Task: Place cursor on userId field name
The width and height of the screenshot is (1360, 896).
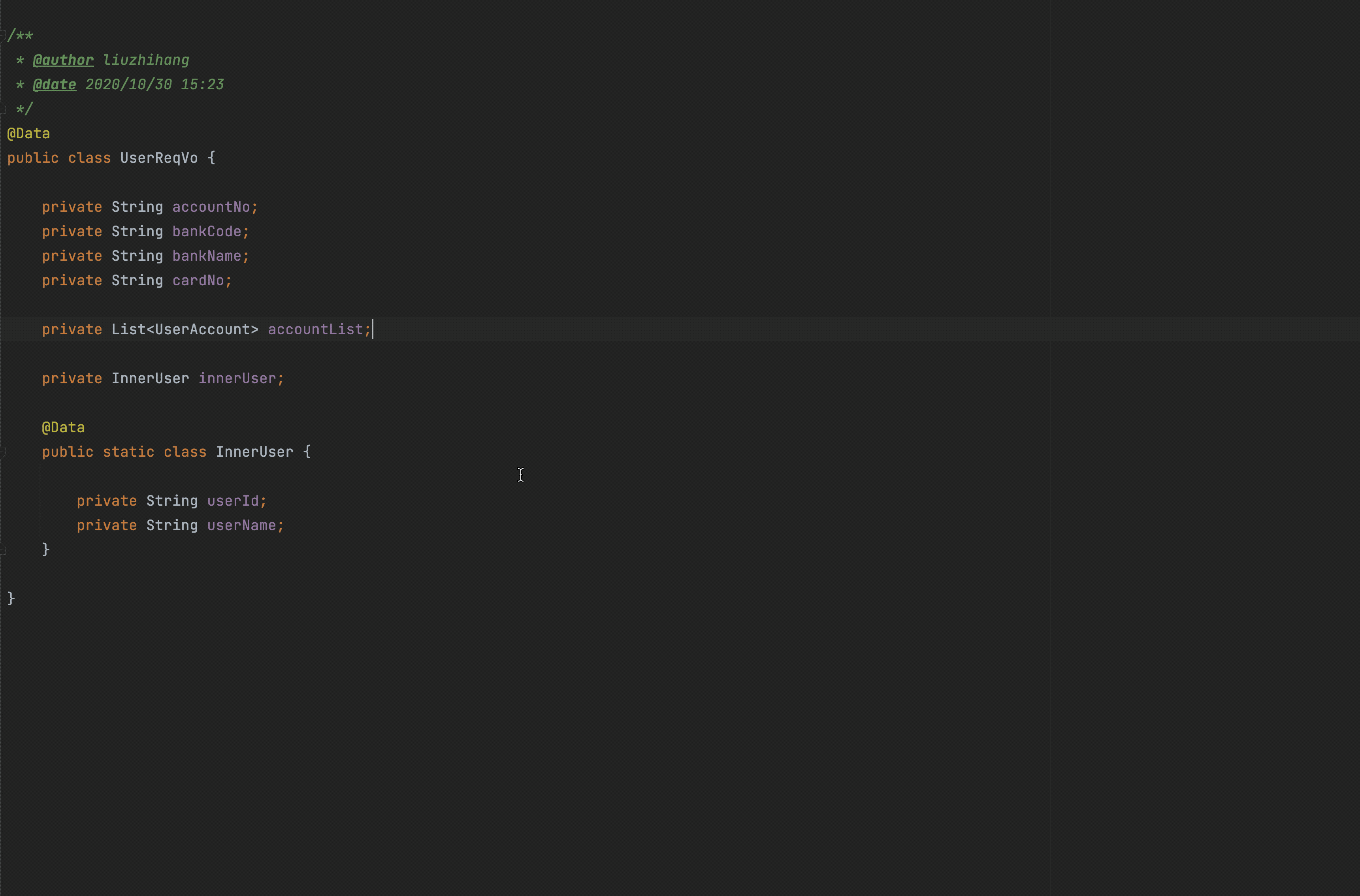Action: (x=233, y=501)
